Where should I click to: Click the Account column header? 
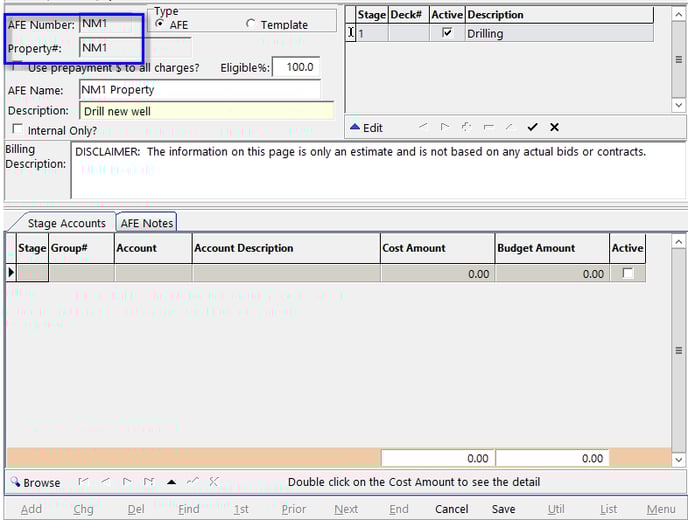click(x=153, y=248)
